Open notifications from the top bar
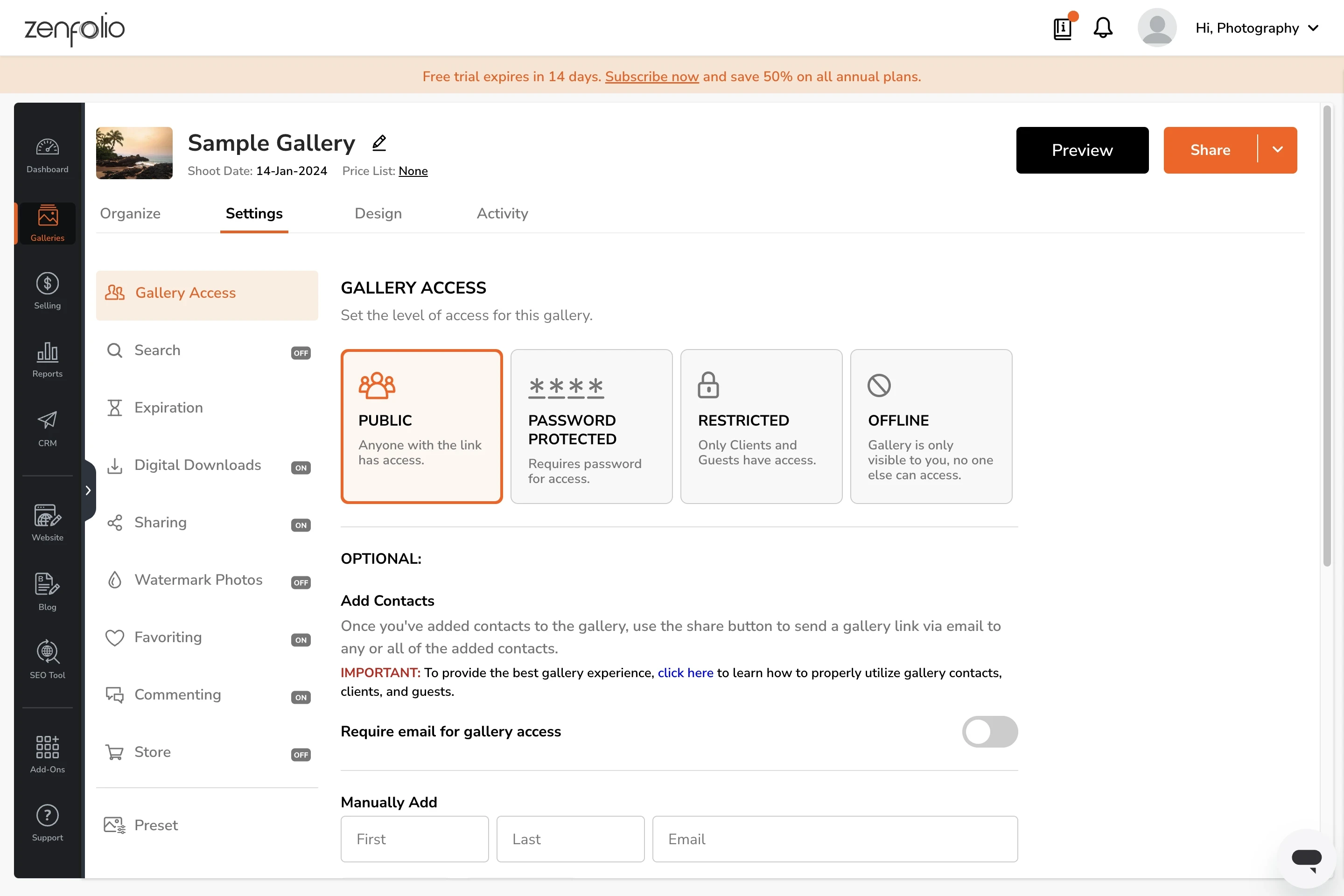Viewport: 1344px width, 896px height. (x=1103, y=28)
